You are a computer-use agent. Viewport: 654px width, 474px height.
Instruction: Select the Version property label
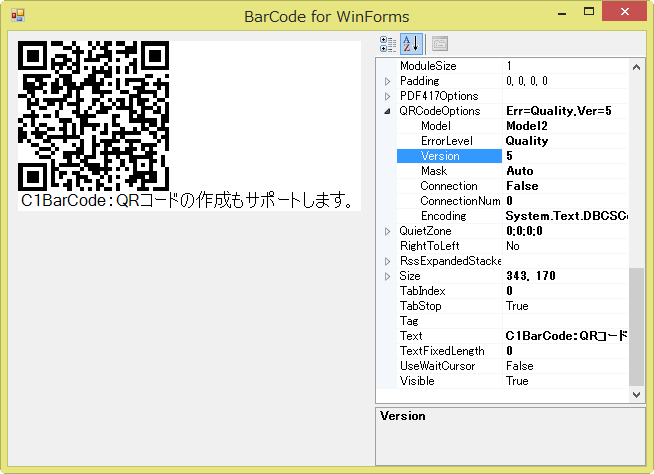(x=449, y=156)
